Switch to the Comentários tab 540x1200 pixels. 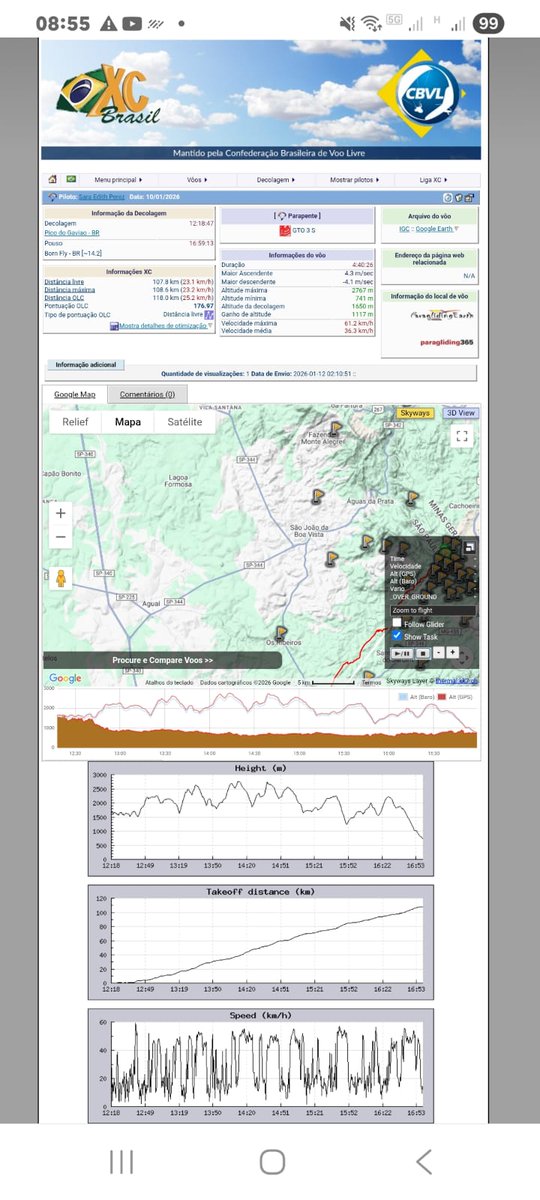147,394
